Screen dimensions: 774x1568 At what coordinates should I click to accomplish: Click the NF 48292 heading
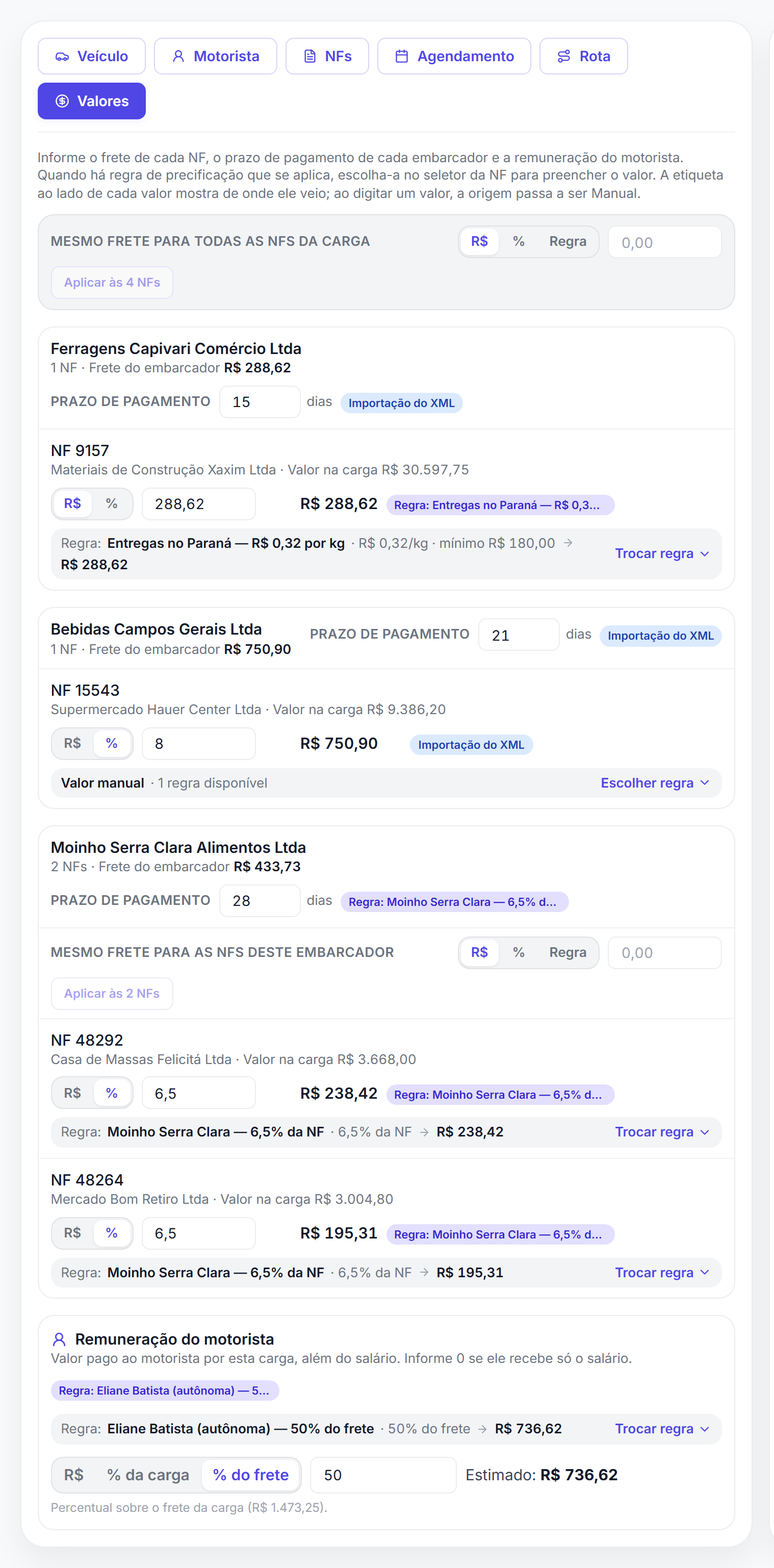point(87,1040)
